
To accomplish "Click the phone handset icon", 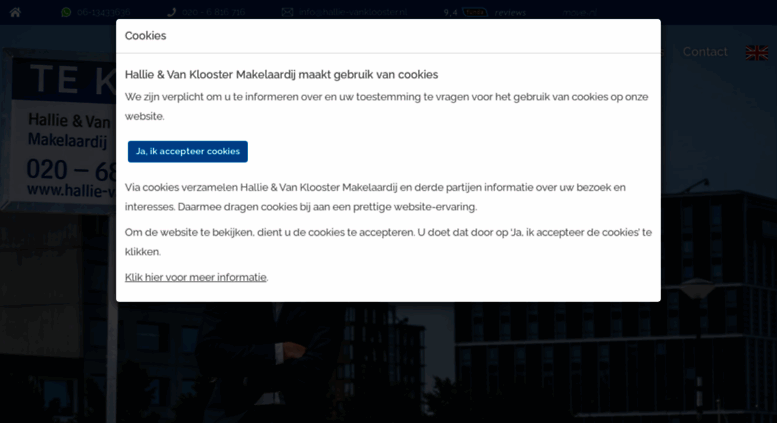I will [x=172, y=12].
